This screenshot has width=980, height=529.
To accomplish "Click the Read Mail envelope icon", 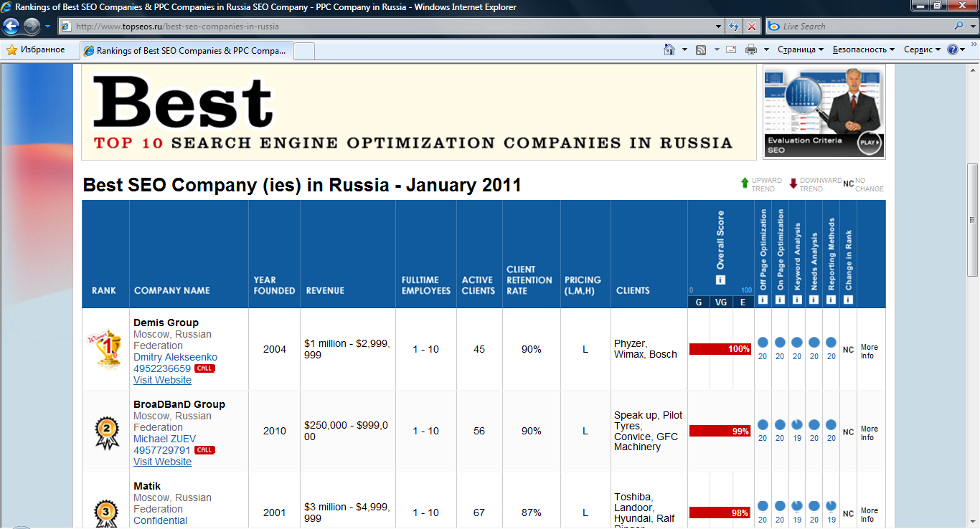I will click(731, 49).
